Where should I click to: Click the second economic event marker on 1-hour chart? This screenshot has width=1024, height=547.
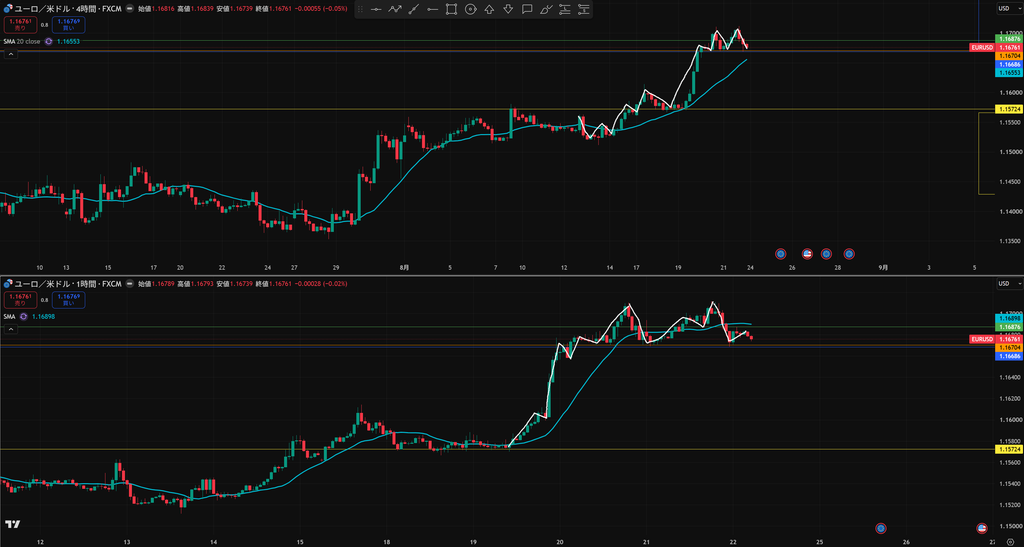click(981, 527)
